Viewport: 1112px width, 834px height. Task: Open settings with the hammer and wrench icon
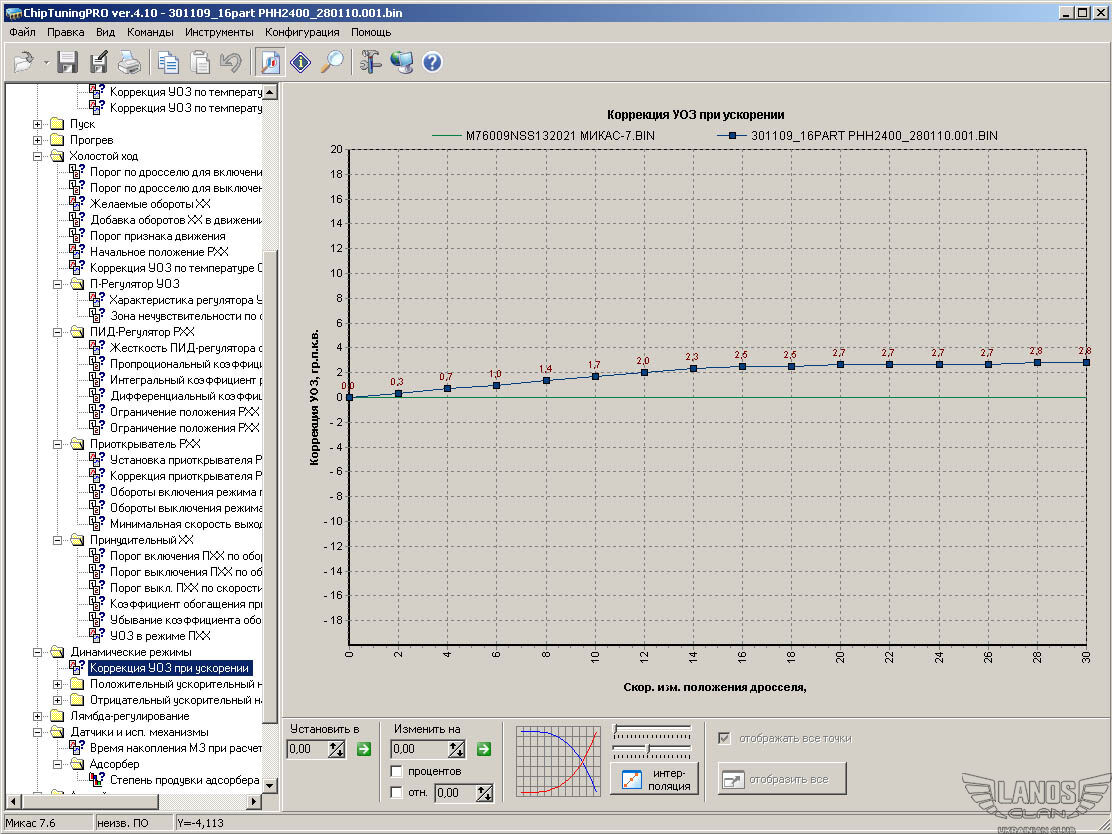[369, 62]
